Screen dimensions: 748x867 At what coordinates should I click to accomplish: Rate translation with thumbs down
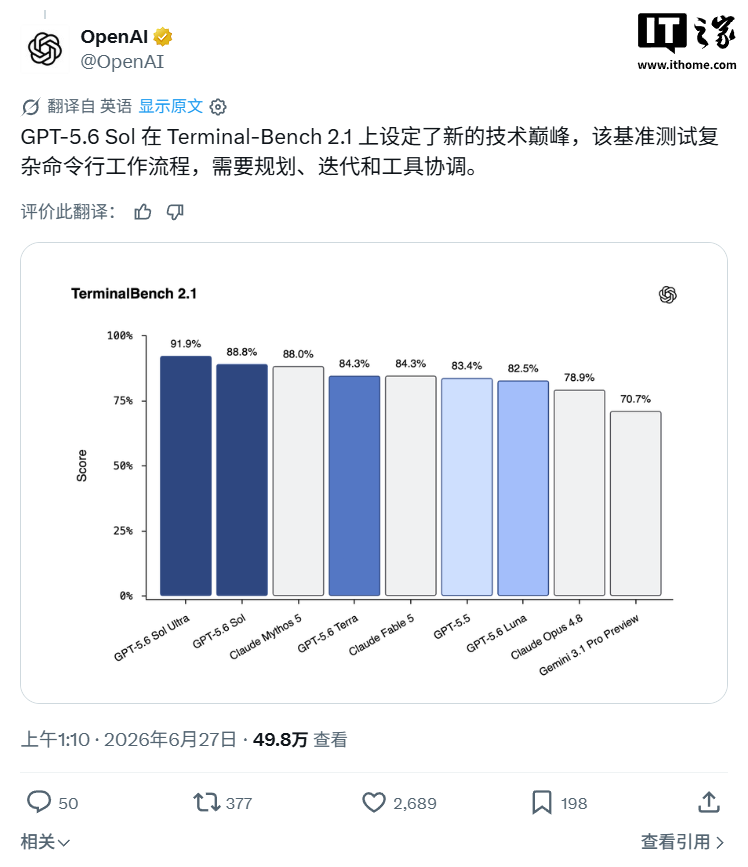[175, 212]
